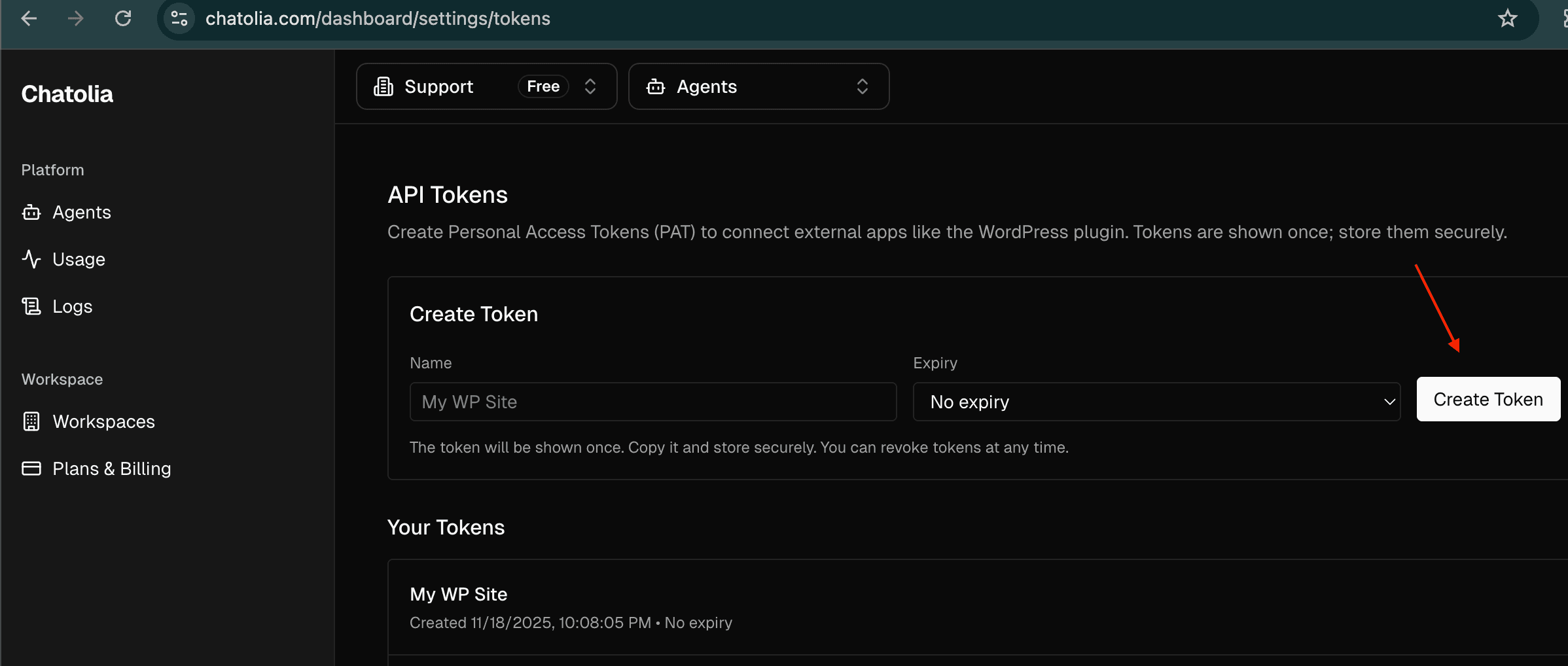
Task: Click the robot icon in top Agents selector
Action: click(656, 86)
